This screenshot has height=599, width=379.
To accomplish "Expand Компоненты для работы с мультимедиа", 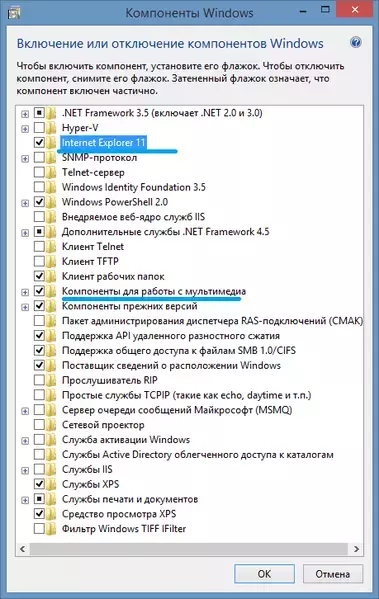I will (x=25, y=292).
